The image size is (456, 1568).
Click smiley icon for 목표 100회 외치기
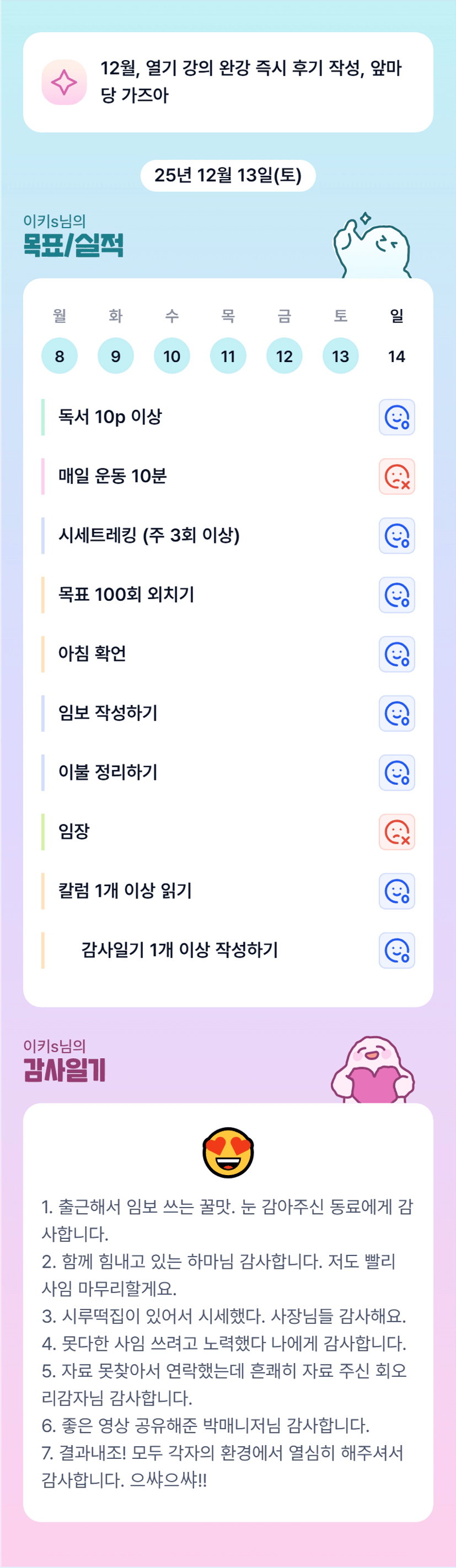tap(397, 595)
